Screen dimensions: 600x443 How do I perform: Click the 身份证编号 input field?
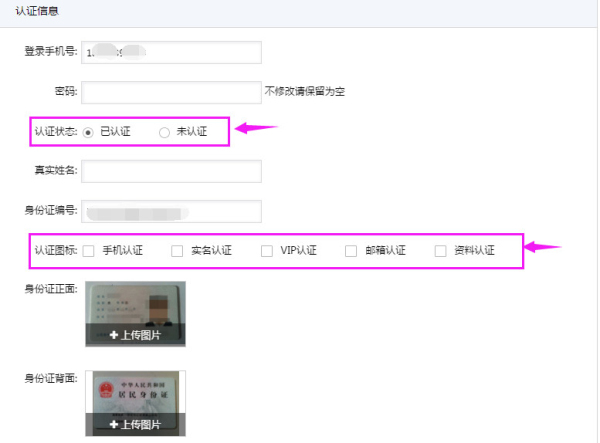pos(171,211)
